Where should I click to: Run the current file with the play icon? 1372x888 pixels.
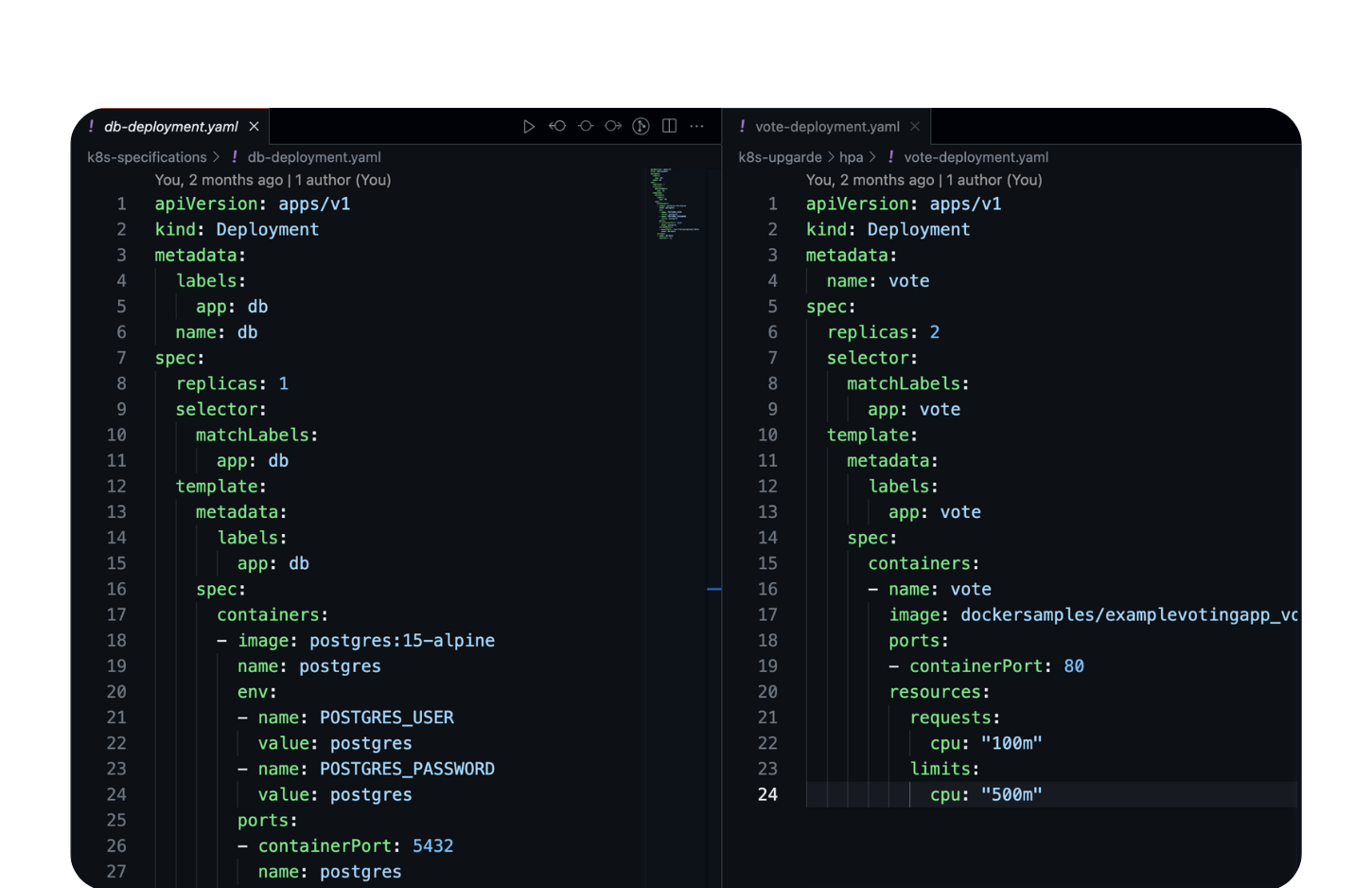[x=529, y=125]
